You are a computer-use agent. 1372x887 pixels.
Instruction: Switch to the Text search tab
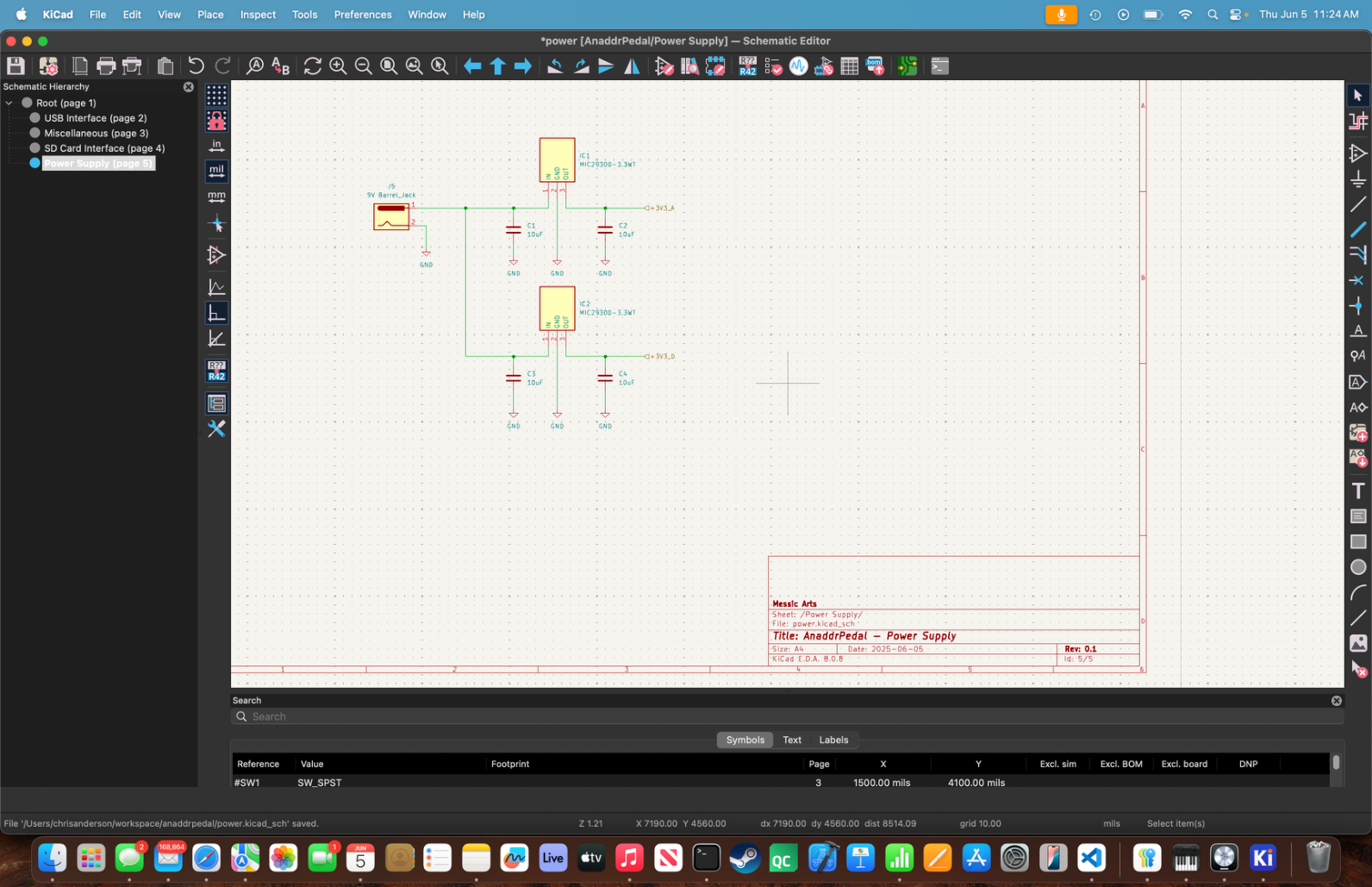pos(792,740)
